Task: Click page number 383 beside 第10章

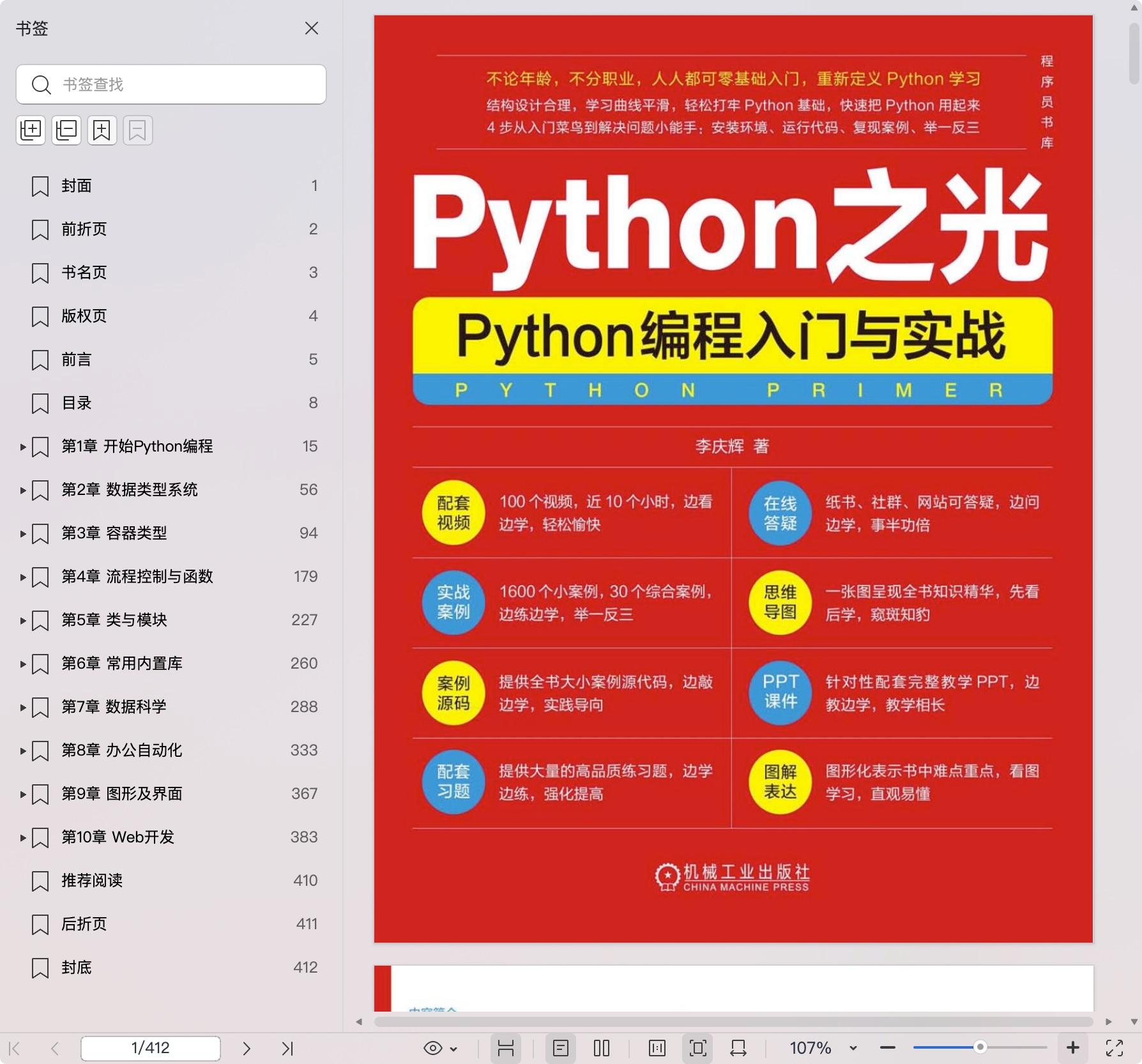Action: coord(304,837)
